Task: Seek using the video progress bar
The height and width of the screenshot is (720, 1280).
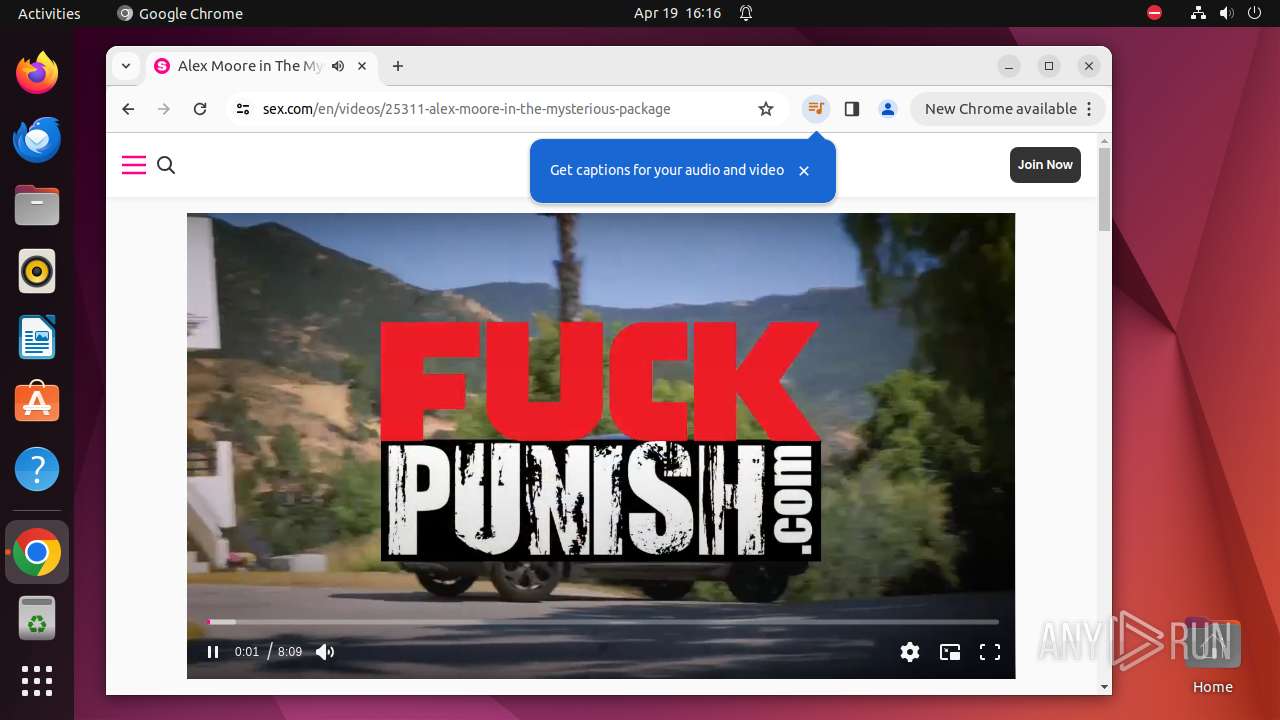Action: (x=602, y=622)
